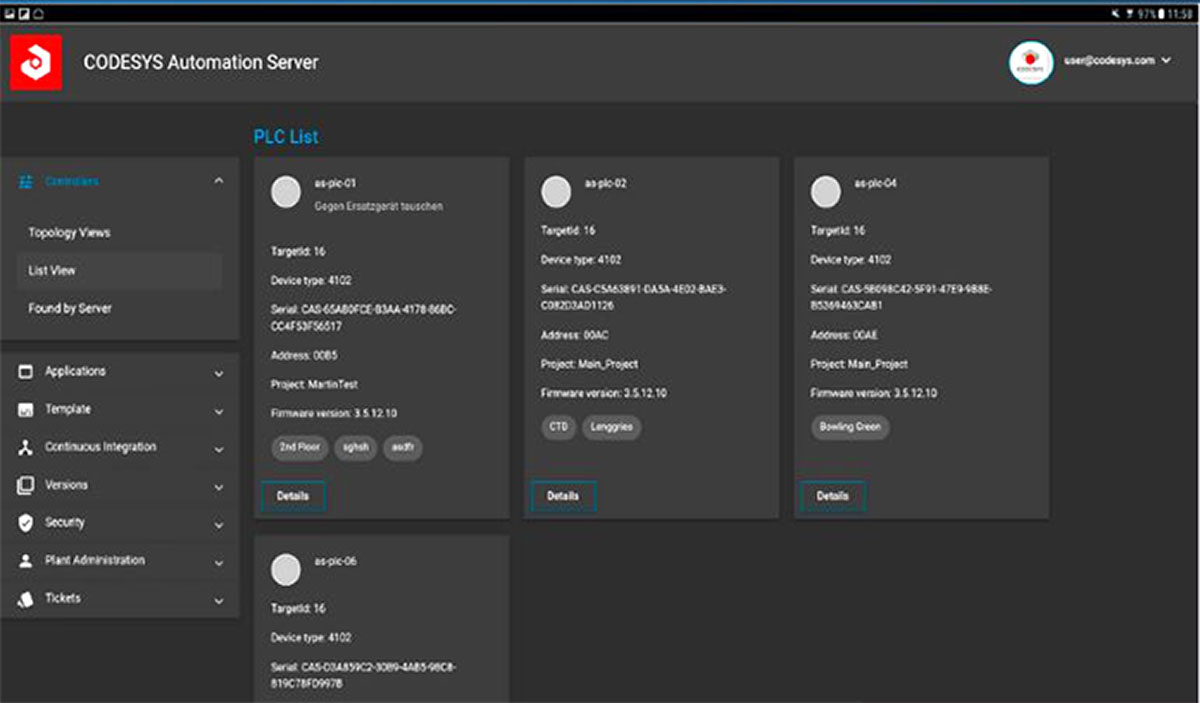This screenshot has height=703, width=1200.
Task: Collapse the Controllers section chevron
Action: 219,182
